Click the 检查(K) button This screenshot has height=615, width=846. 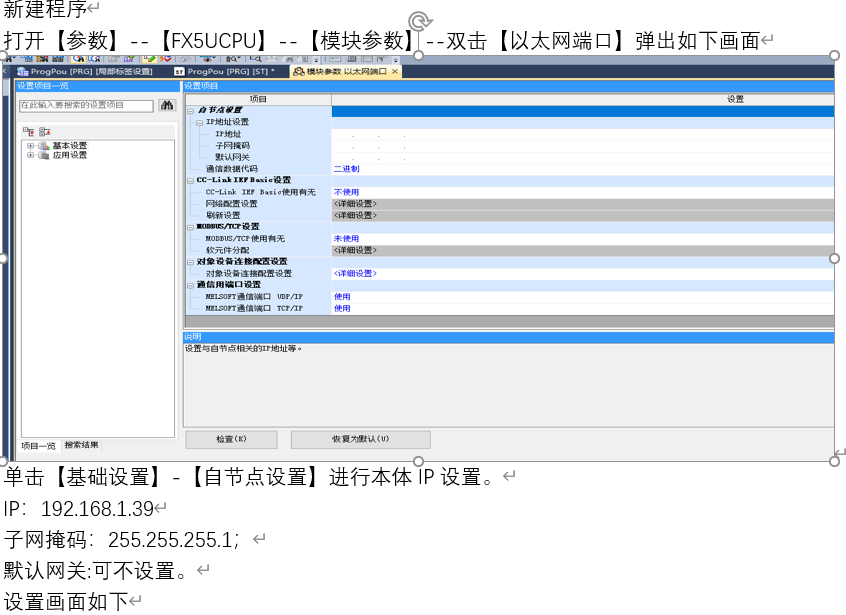(x=232, y=439)
